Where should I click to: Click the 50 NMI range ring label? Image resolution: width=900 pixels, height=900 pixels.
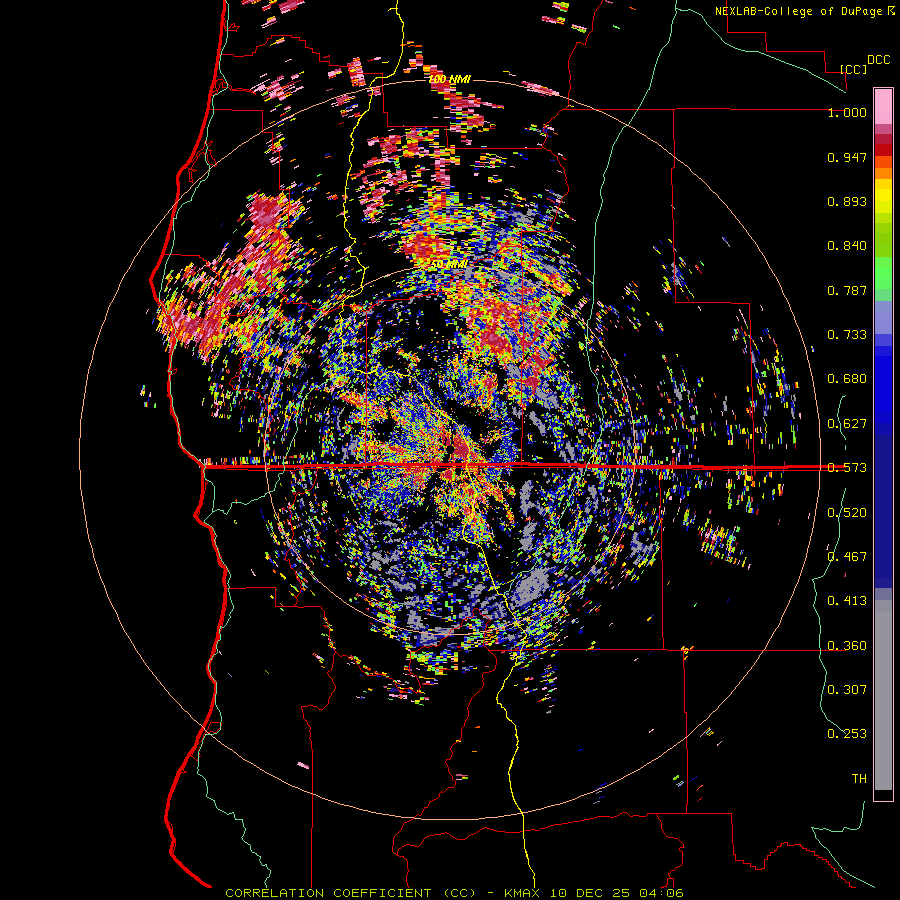(448, 264)
